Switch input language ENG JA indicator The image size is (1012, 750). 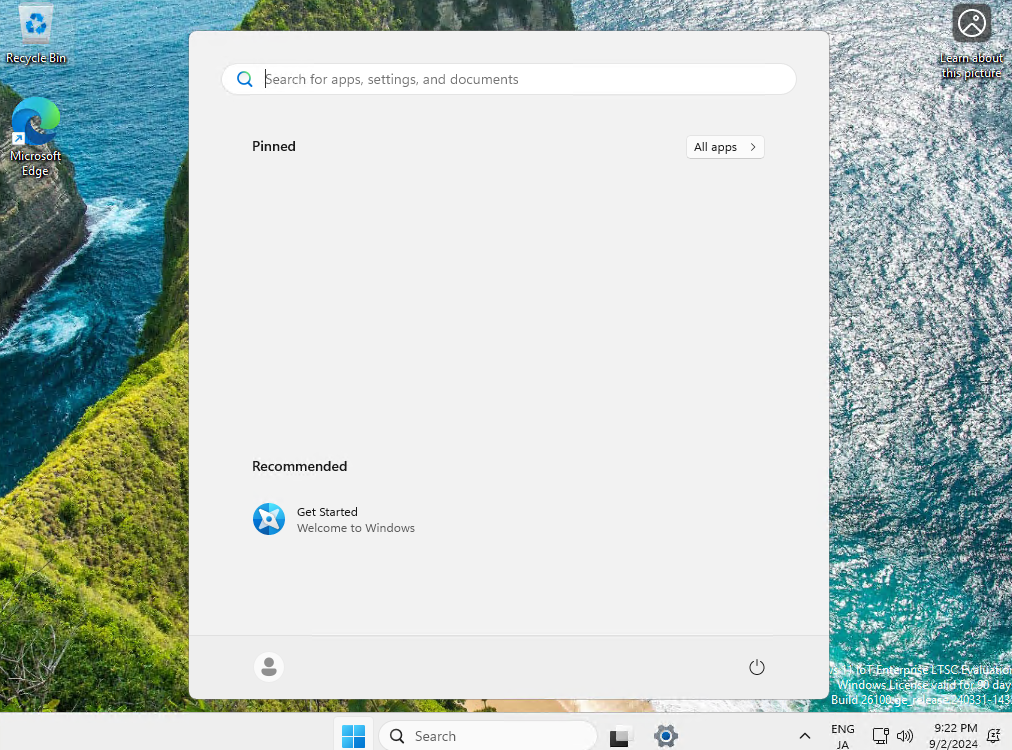842,736
